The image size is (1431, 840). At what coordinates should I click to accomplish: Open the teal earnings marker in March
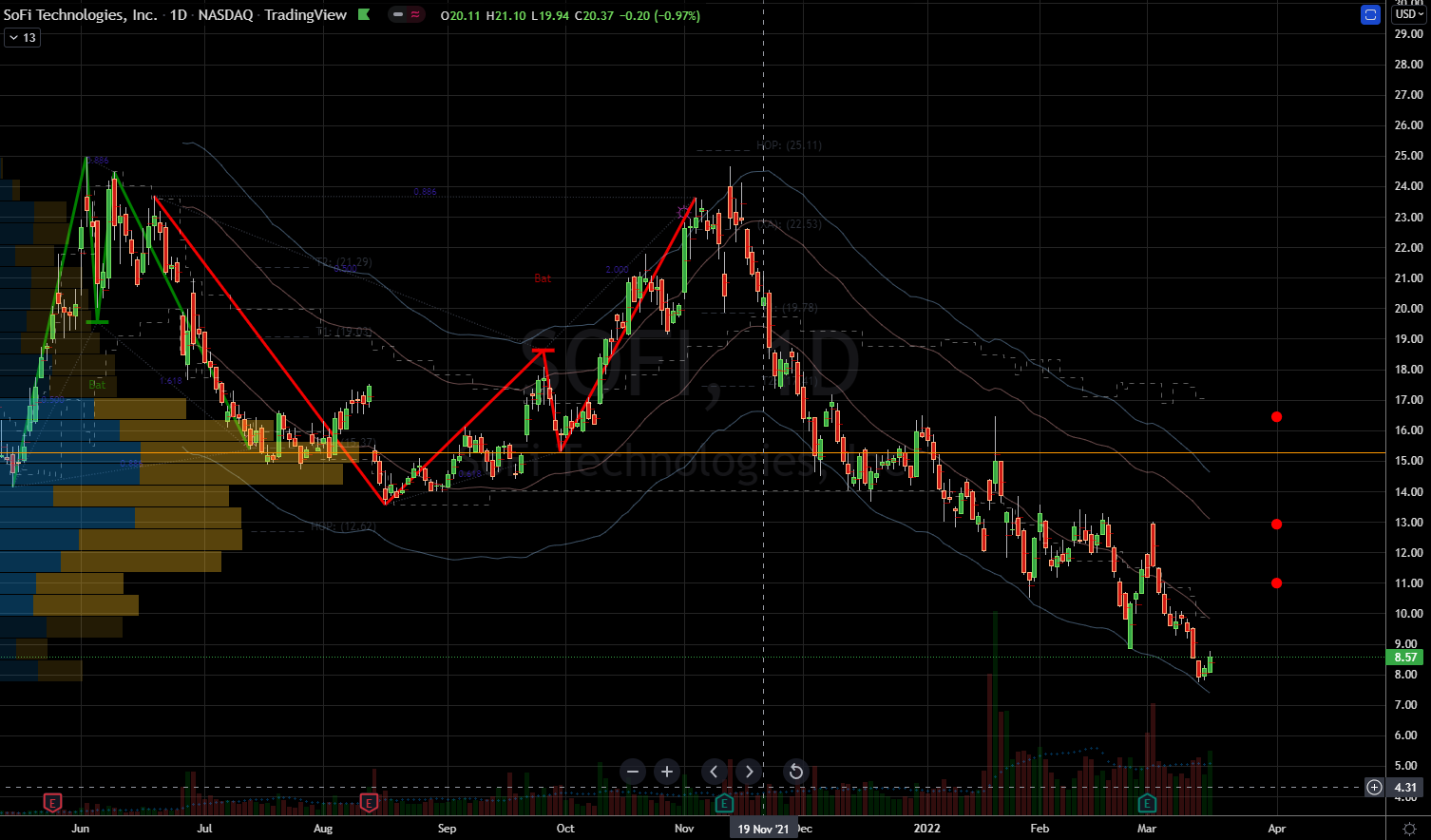[1147, 803]
